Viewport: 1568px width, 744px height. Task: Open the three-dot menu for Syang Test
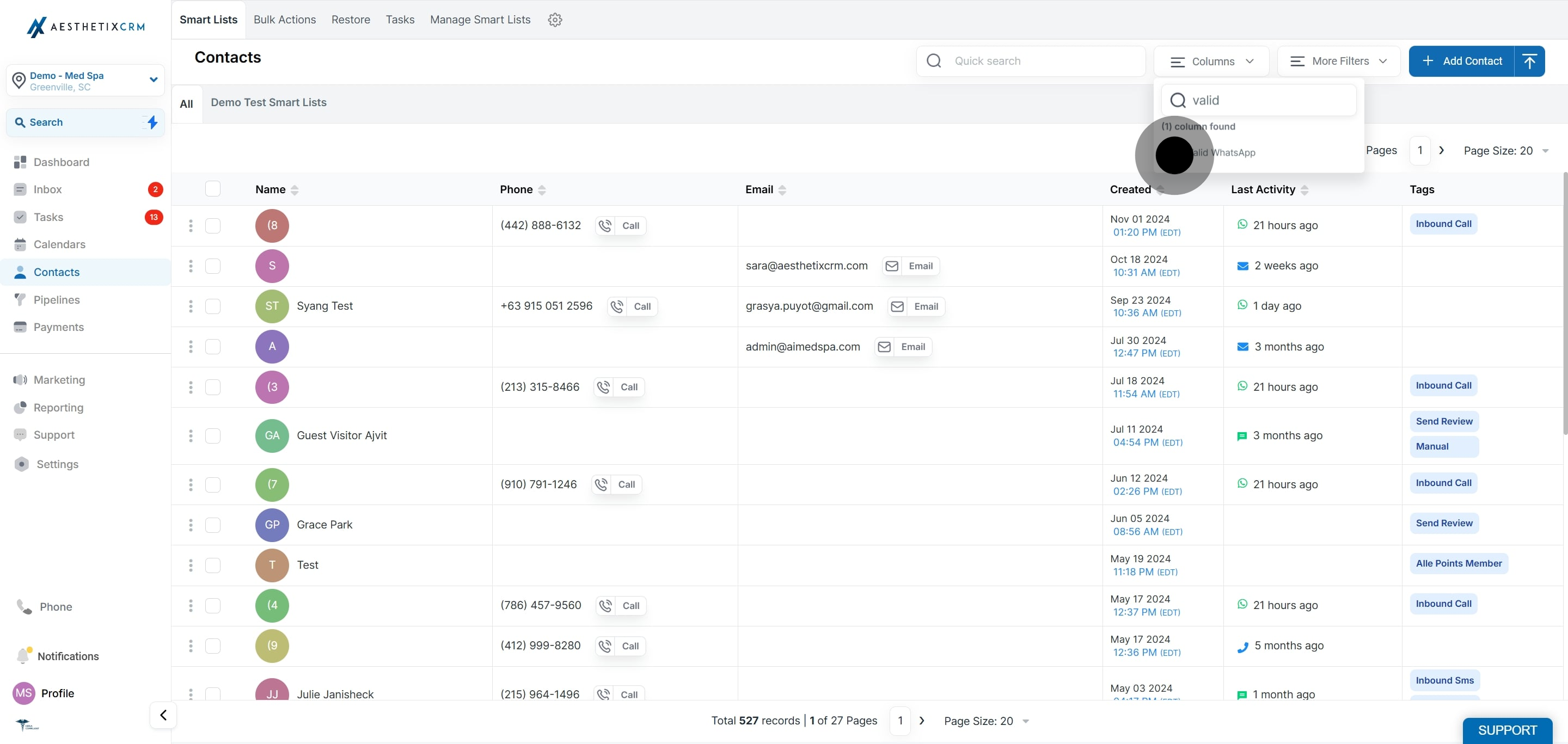(191, 306)
